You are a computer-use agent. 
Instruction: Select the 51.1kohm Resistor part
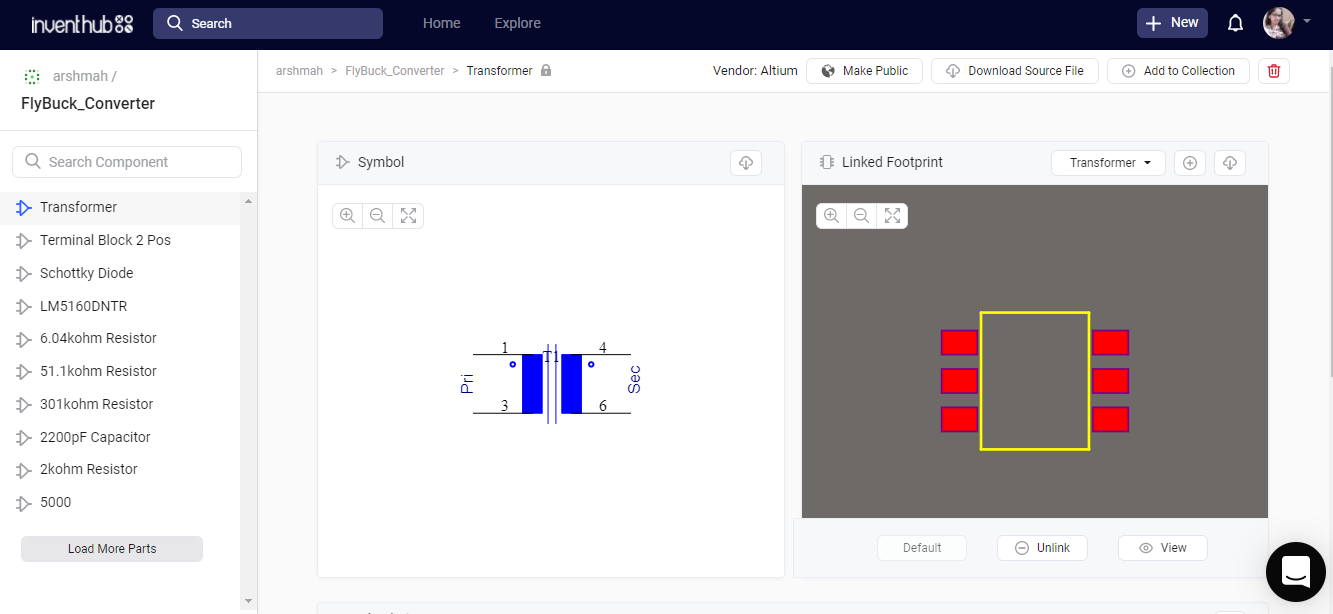(120, 371)
